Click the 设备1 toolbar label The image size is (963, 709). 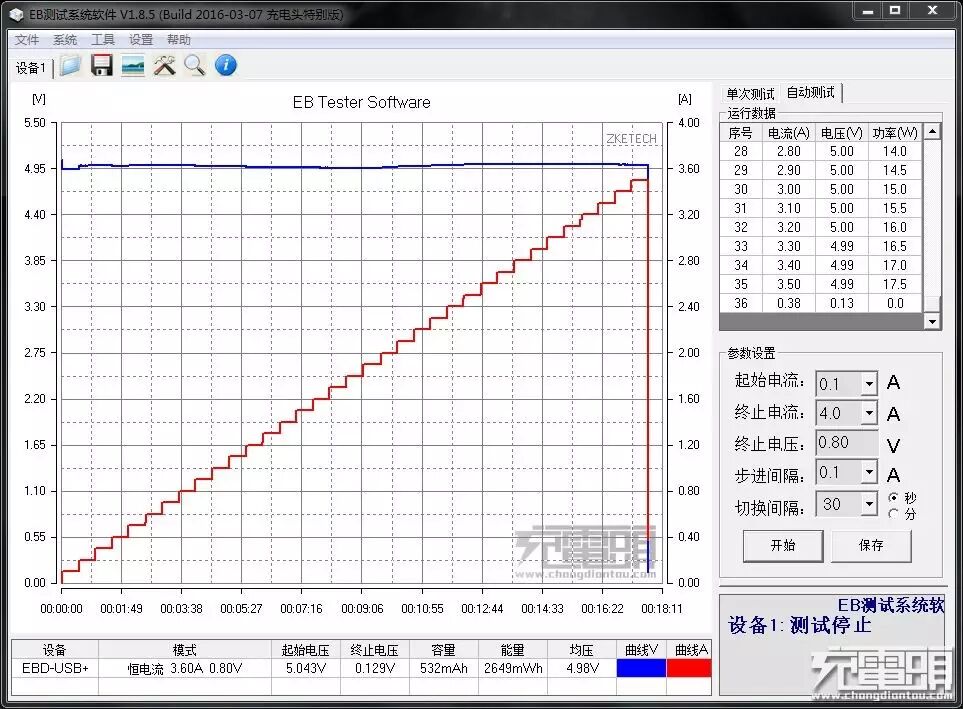point(30,68)
